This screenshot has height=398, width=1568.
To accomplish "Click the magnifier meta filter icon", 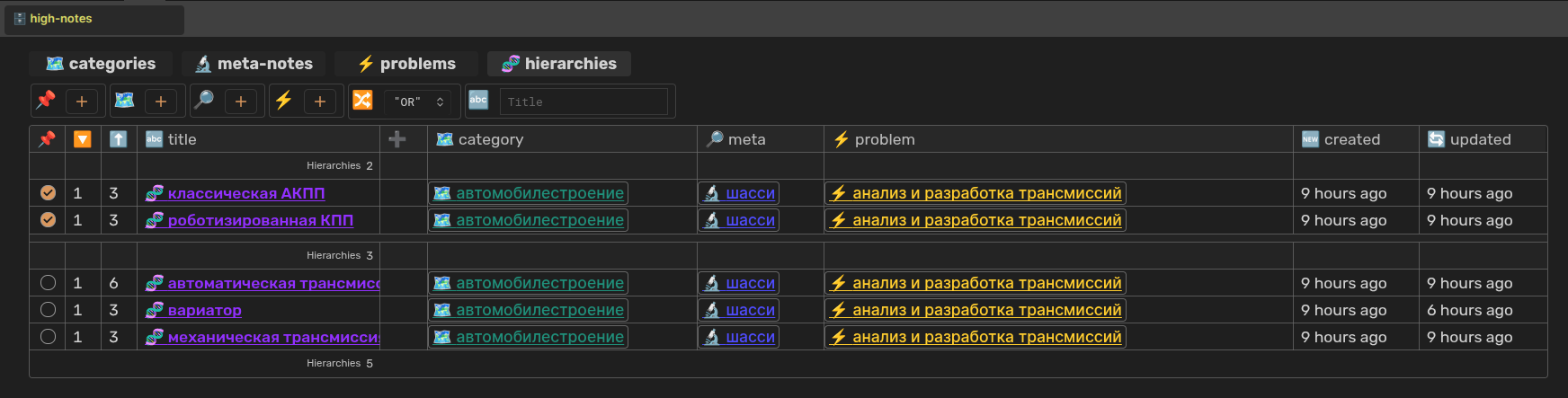I will (x=204, y=101).
